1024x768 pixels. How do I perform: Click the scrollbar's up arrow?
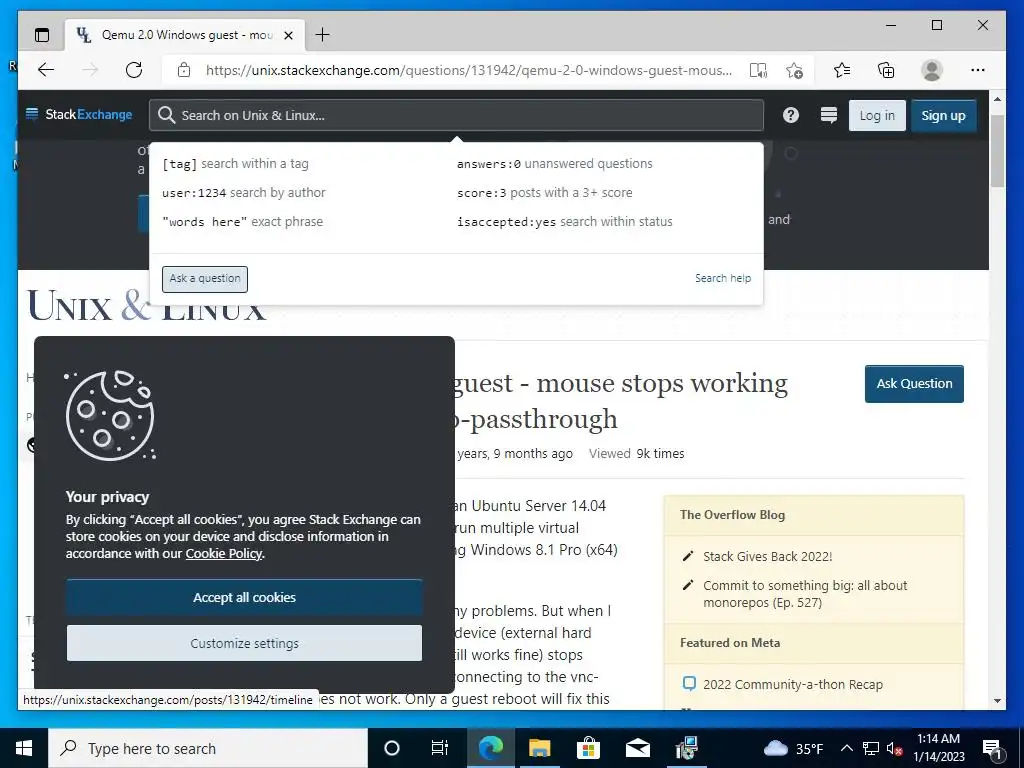[997, 99]
